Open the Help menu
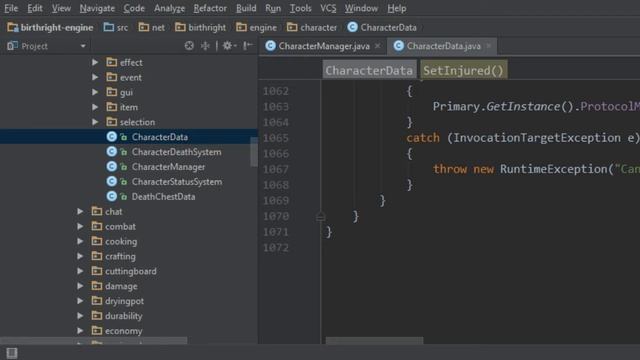The height and width of the screenshot is (360, 640). tap(396, 8)
